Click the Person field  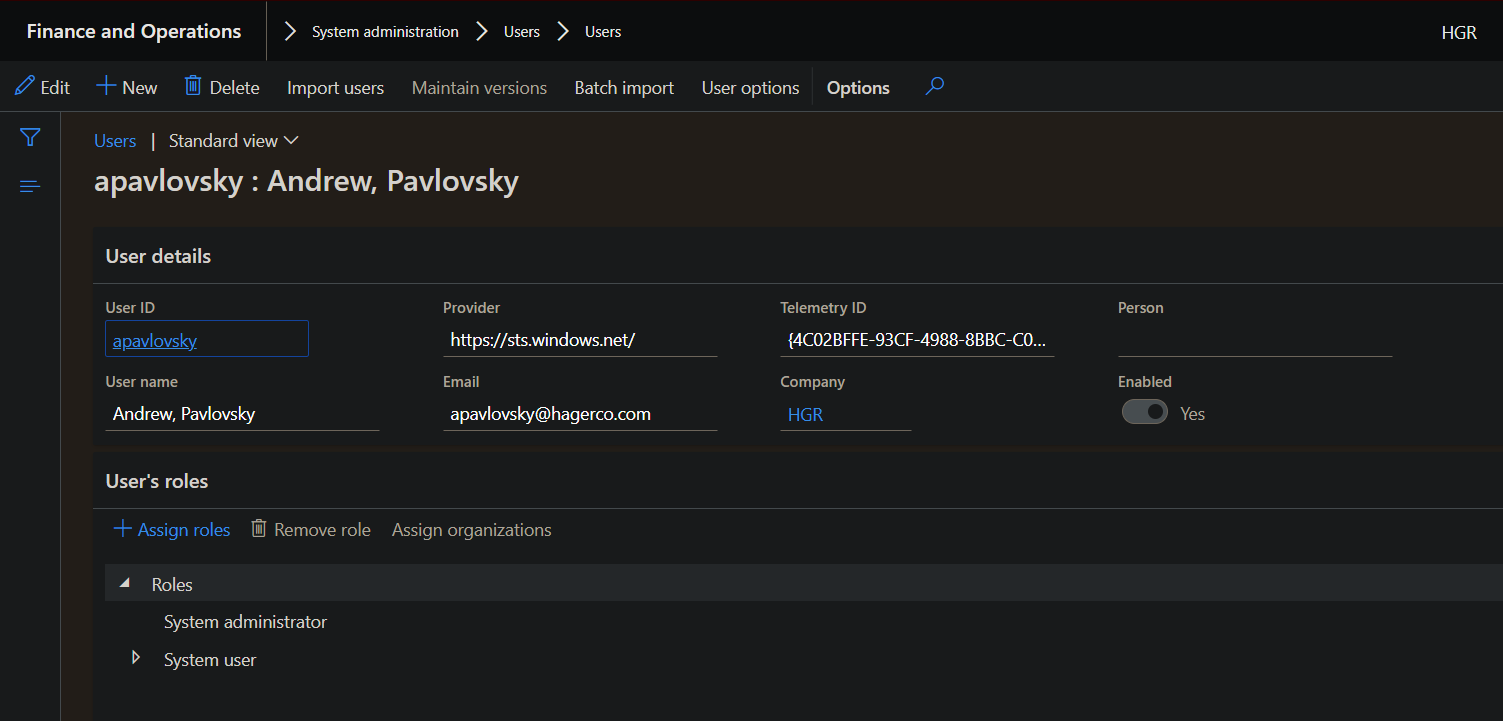1255,340
